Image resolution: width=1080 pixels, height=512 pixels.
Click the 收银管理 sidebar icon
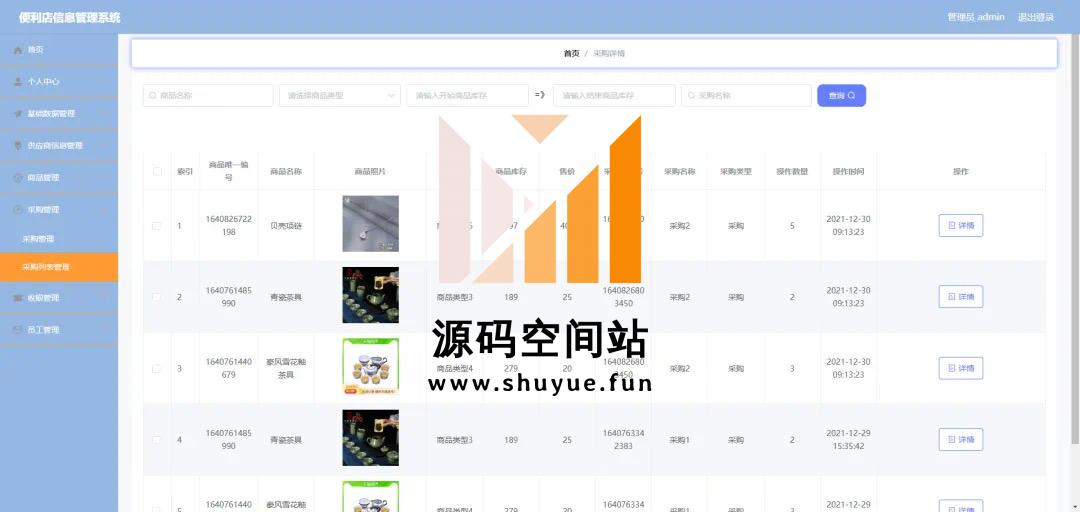(x=19, y=298)
